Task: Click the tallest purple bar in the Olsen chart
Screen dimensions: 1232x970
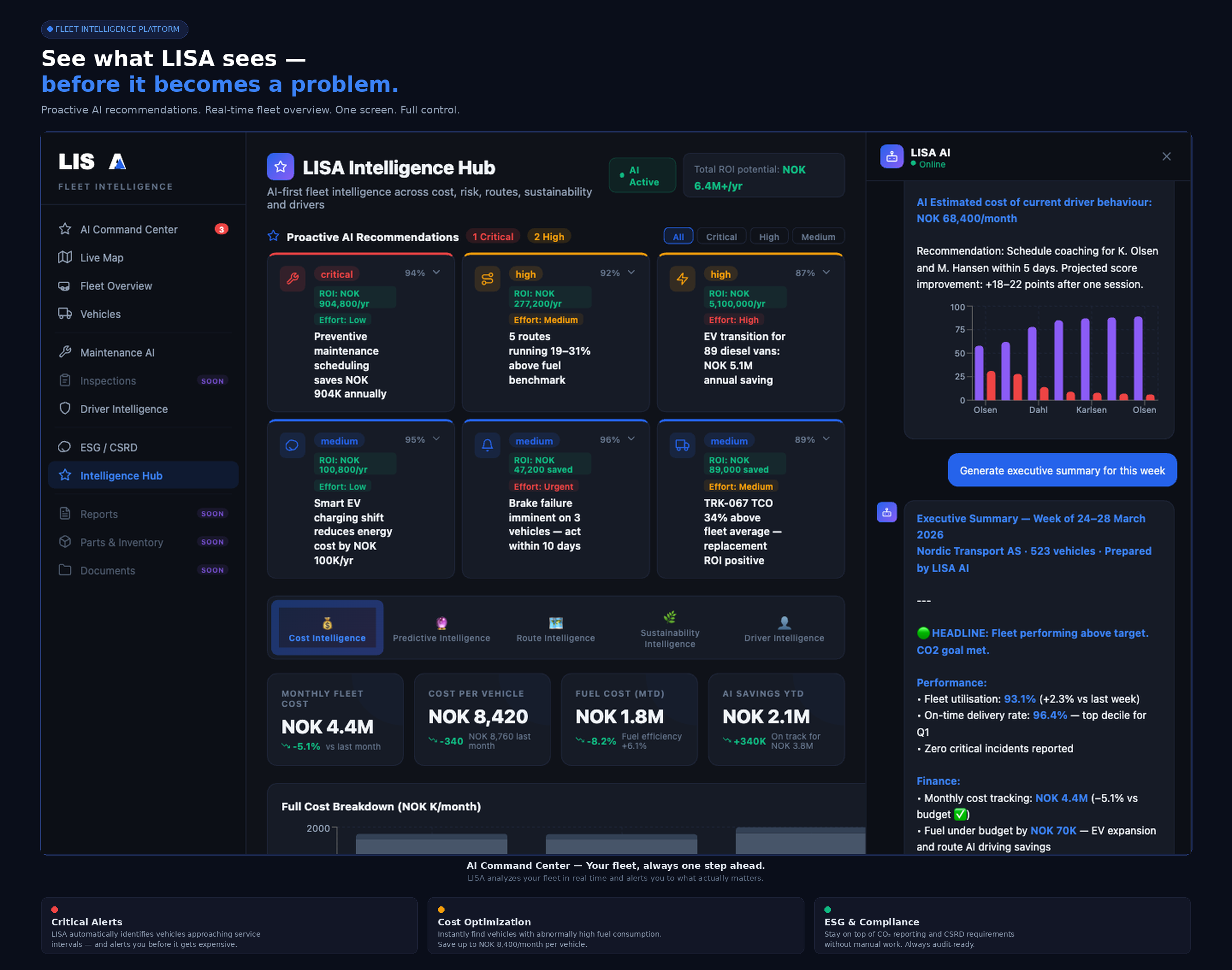Action: [1138, 358]
